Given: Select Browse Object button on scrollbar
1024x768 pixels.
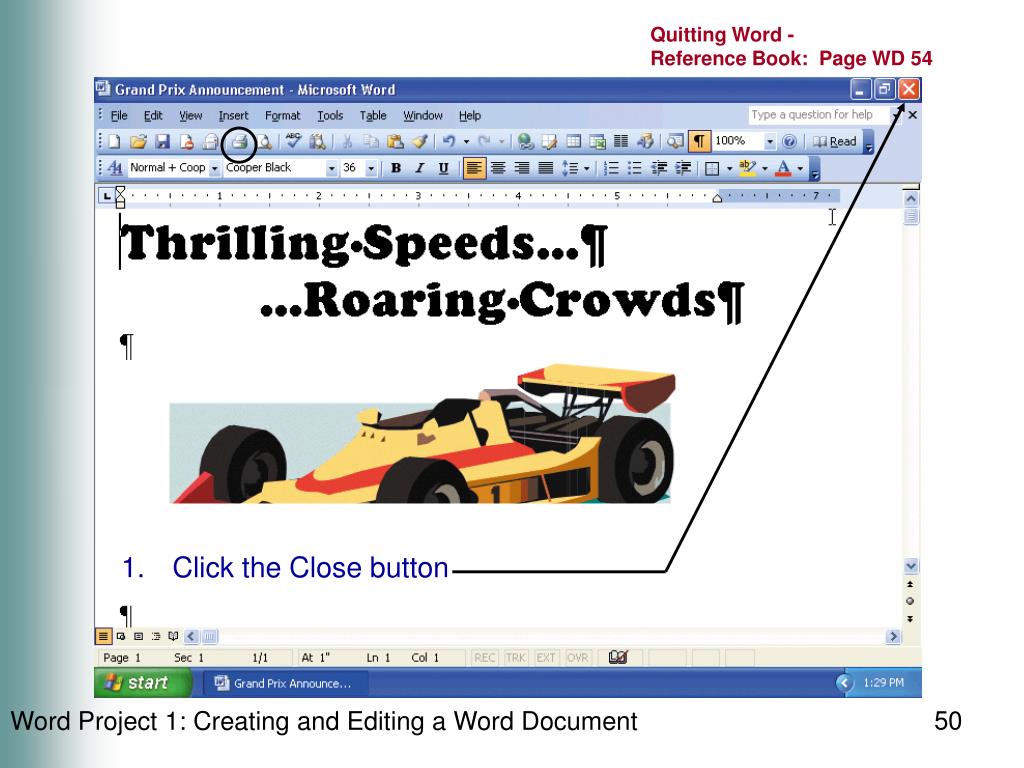Looking at the screenshot, I should click(x=910, y=601).
